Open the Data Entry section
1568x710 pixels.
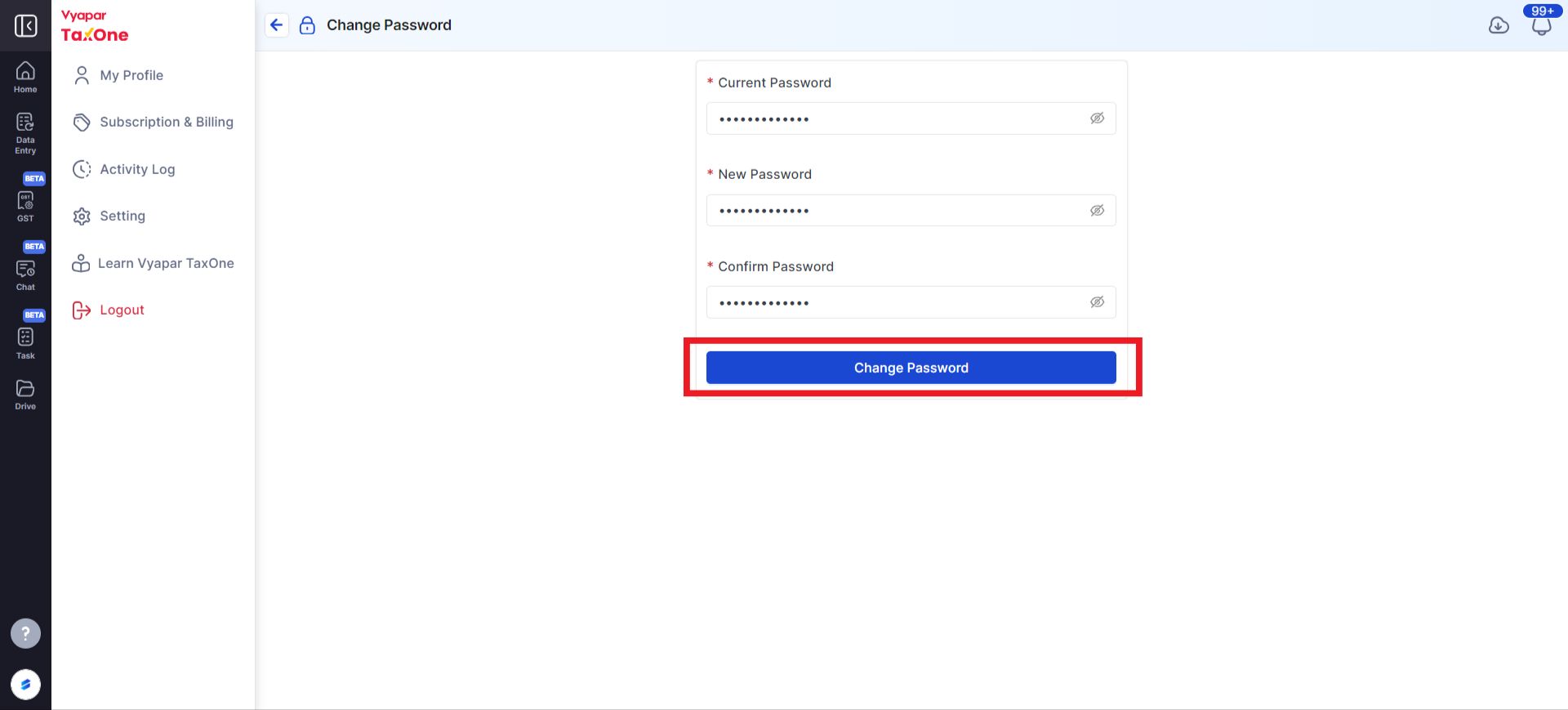pos(25,133)
